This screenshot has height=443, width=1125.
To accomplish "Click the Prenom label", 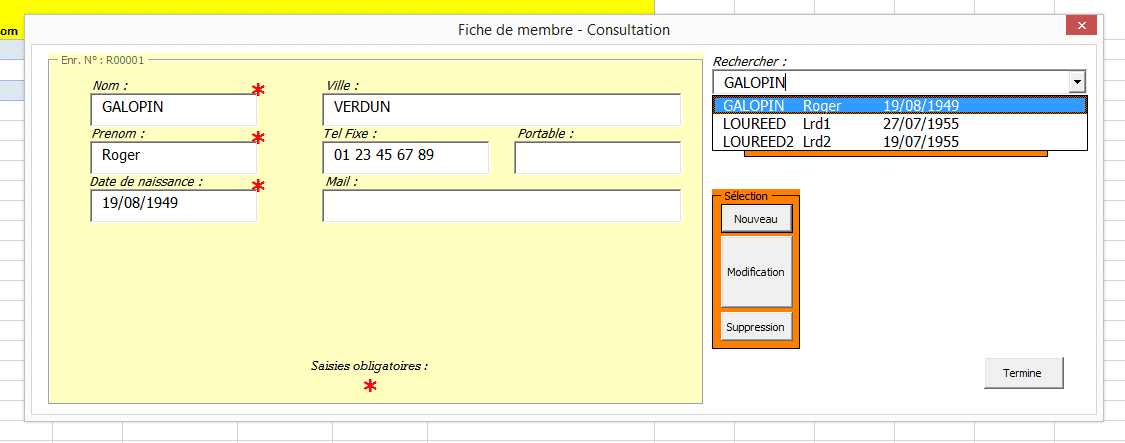I will 118,134.
